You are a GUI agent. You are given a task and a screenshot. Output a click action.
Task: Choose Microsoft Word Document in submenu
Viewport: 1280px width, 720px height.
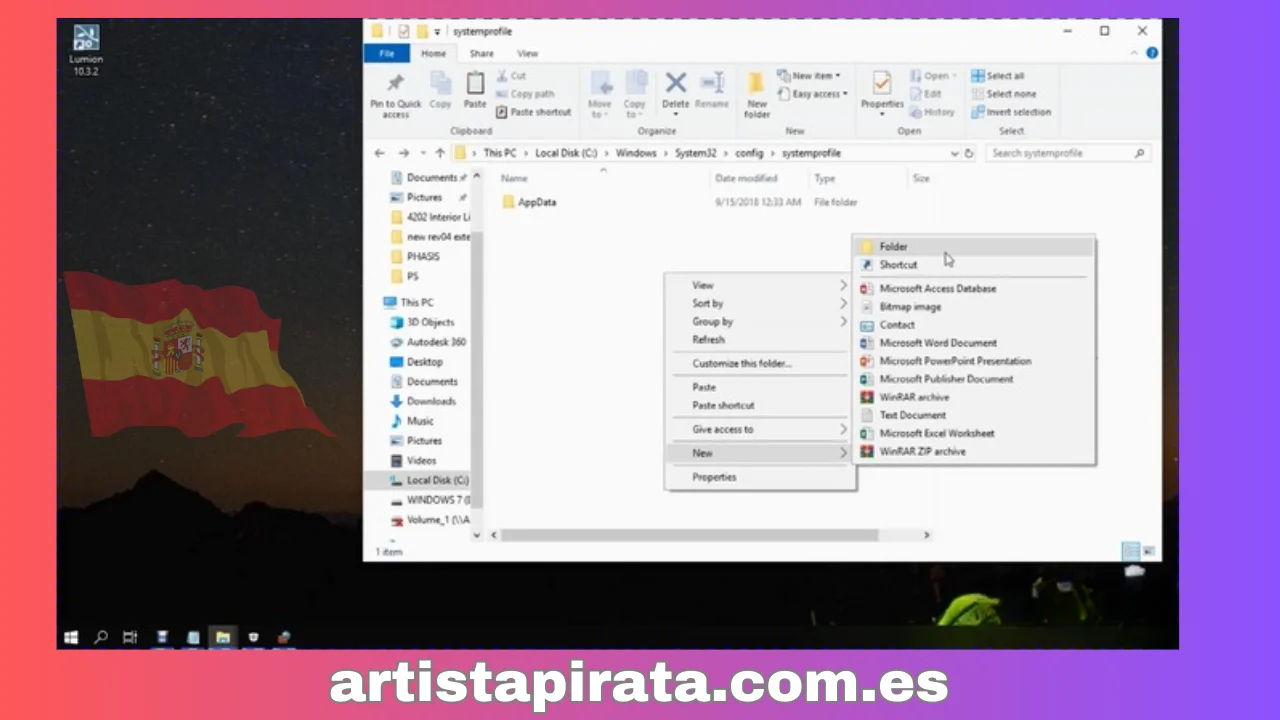click(x=972, y=343)
